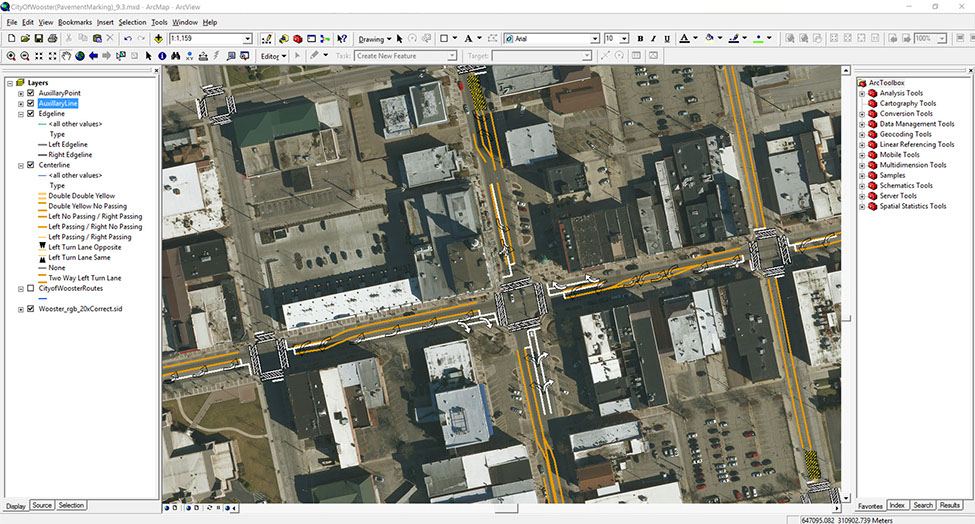Enable the CityofWoosterRoutes layer

click(x=31, y=288)
